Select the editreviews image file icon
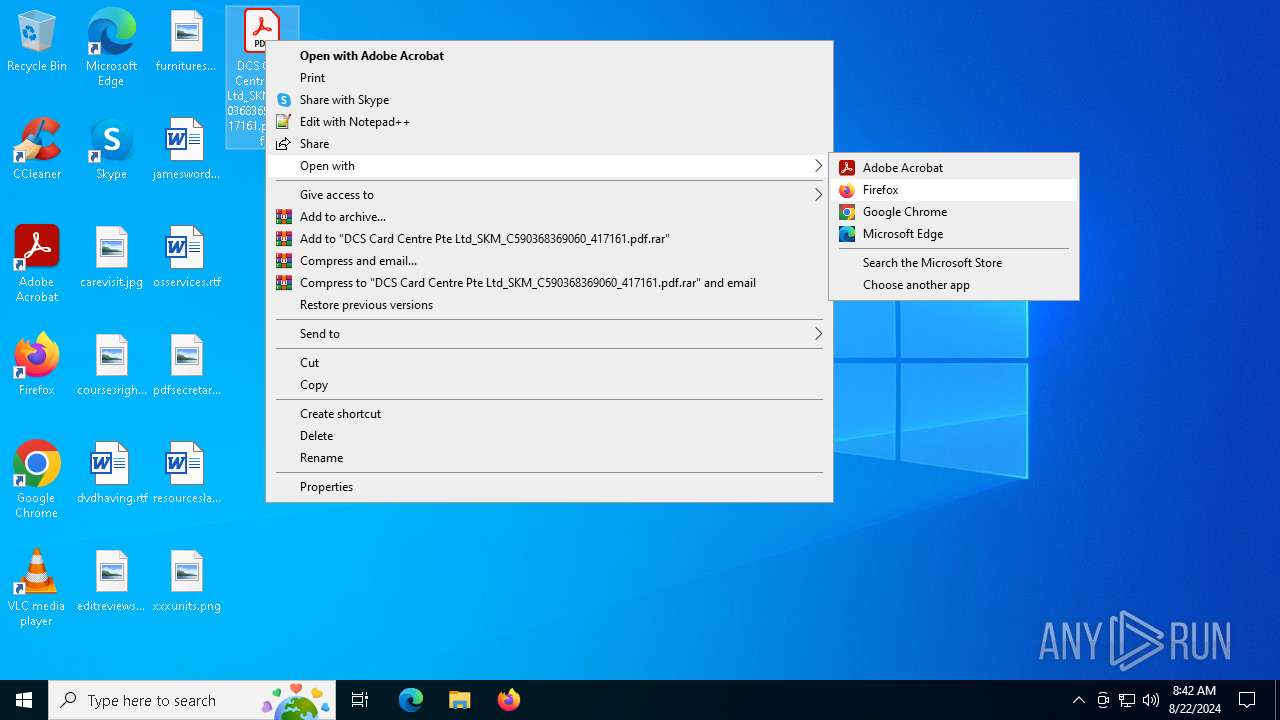Viewport: 1280px width, 720px height. point(111,582)
